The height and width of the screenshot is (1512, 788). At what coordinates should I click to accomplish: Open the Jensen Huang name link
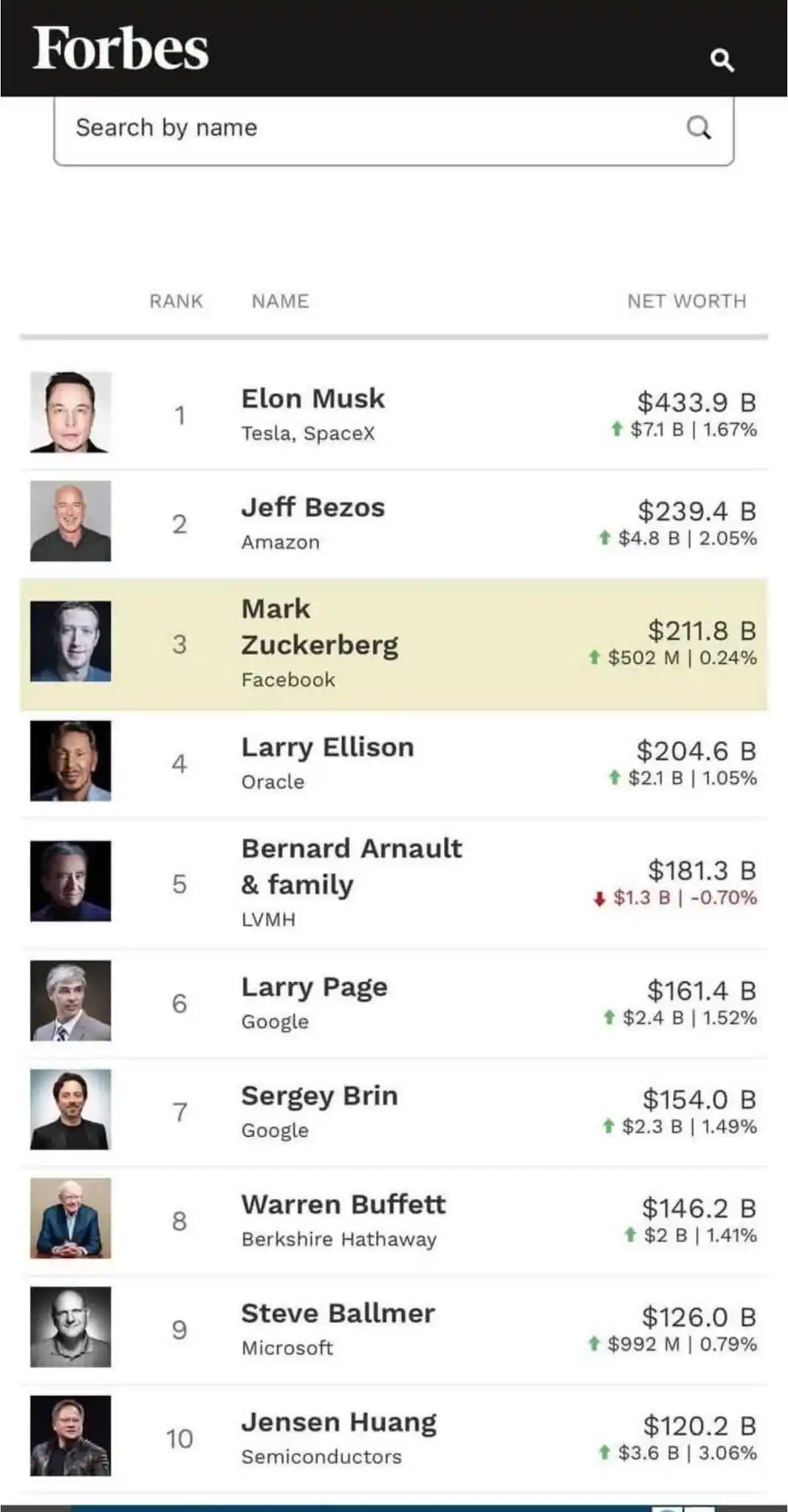(339, 1422)
